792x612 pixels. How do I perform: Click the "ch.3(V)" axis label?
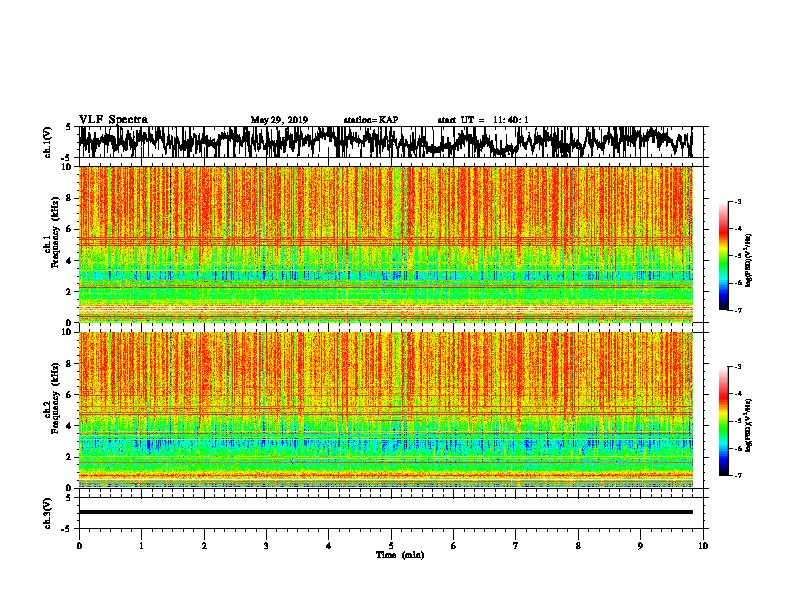pos(47,513)
